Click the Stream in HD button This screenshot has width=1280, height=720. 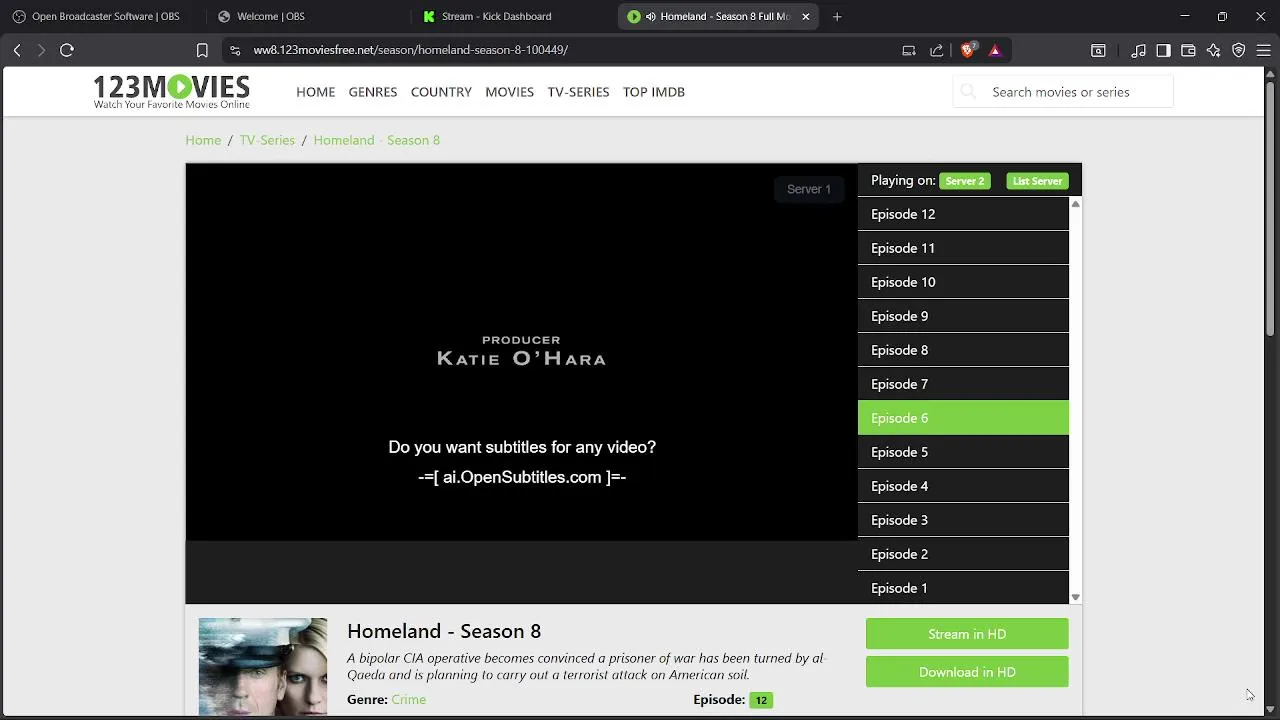(x=967, y=634)
